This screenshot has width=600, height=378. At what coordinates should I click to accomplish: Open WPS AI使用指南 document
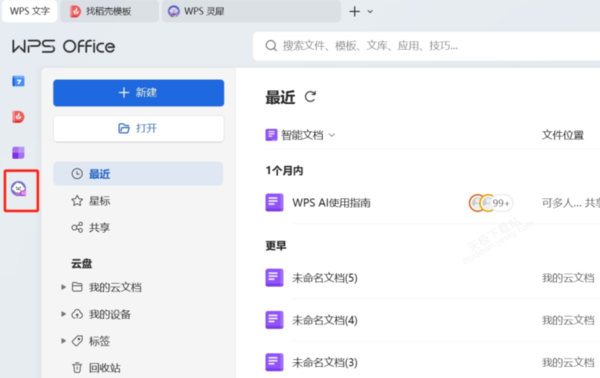coord(331,203)
